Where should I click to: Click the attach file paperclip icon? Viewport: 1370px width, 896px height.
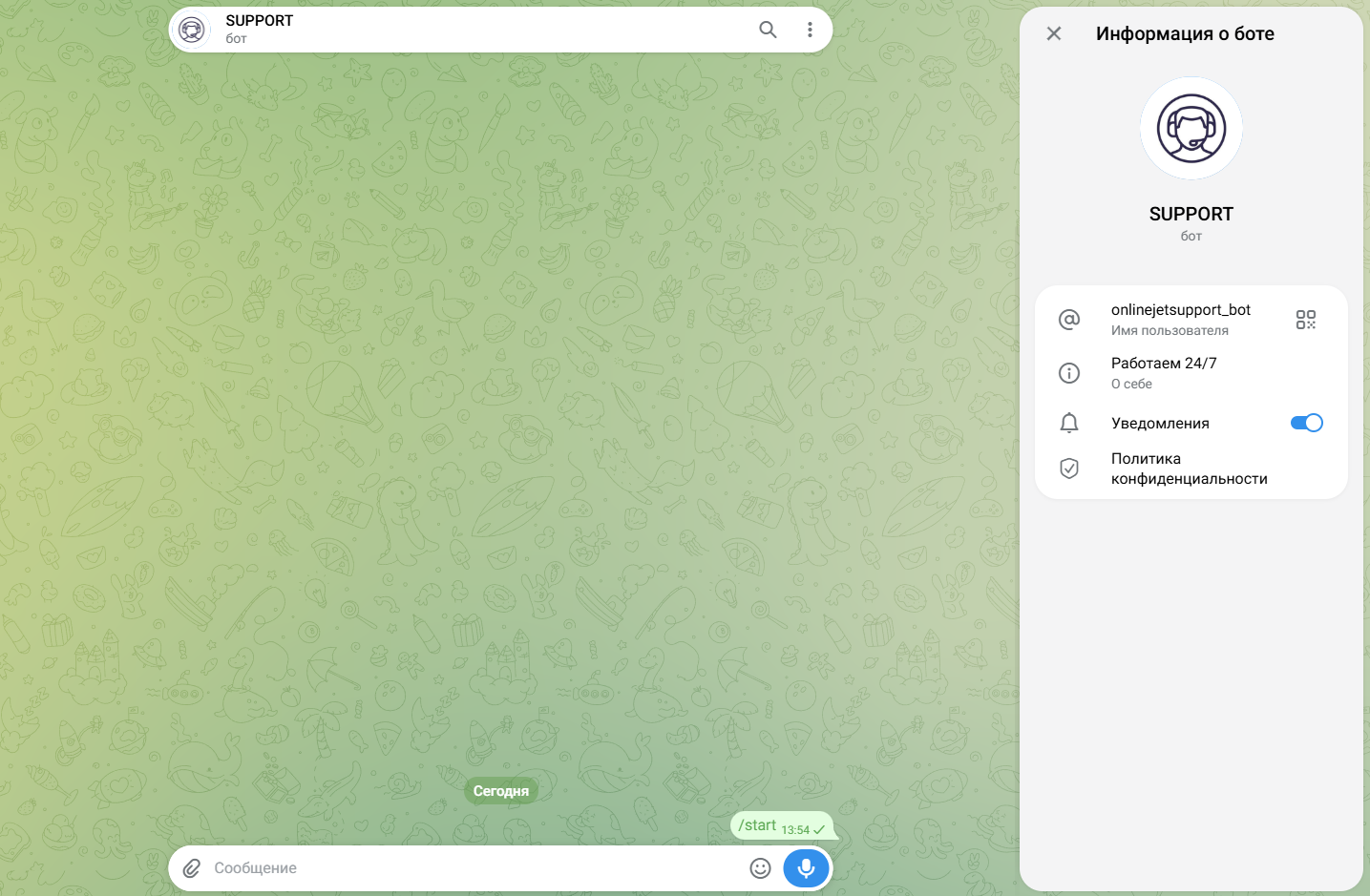tap(192, 868)
